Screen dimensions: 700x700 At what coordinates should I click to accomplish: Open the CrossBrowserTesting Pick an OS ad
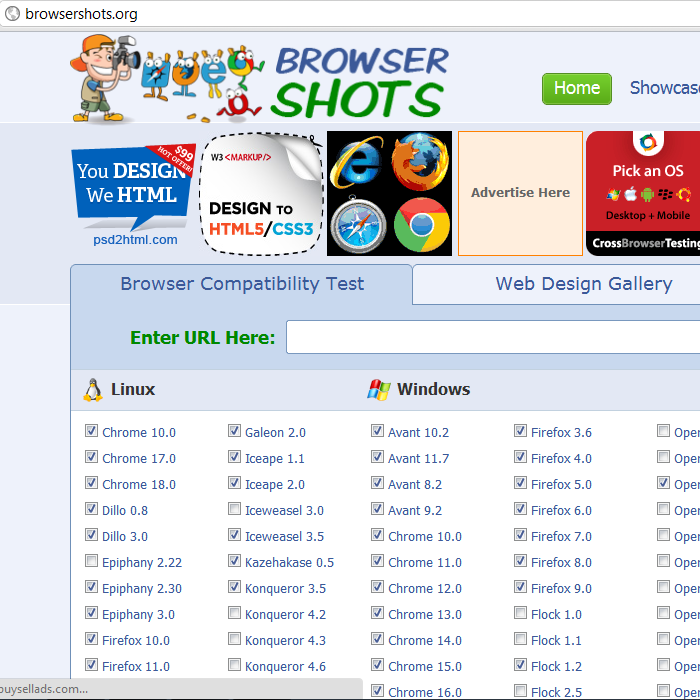[643, 193]
